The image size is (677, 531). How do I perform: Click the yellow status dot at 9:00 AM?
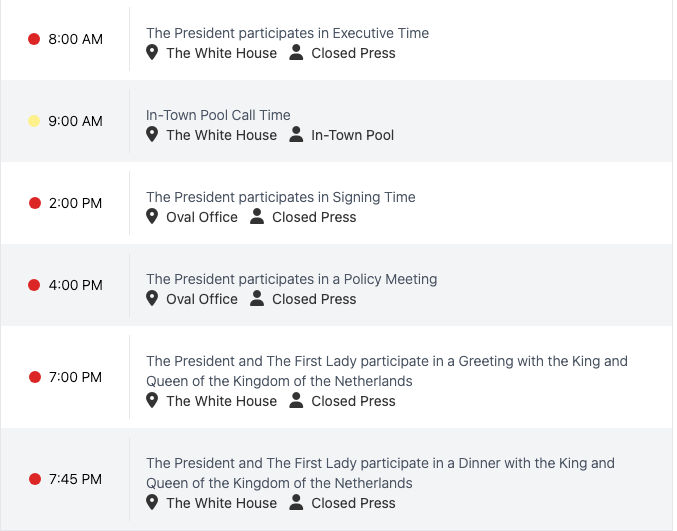tap(34, 122)
